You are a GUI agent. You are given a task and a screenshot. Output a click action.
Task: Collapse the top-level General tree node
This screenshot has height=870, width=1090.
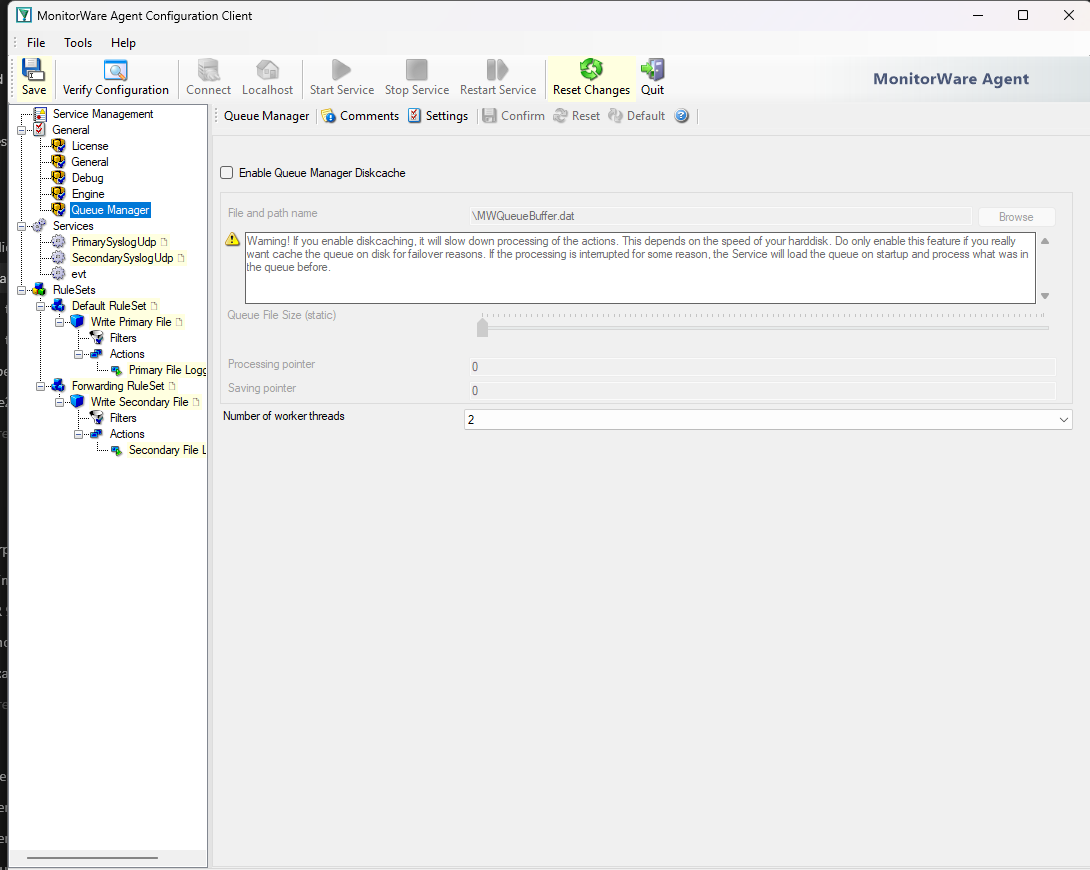(x=22, y=130)
